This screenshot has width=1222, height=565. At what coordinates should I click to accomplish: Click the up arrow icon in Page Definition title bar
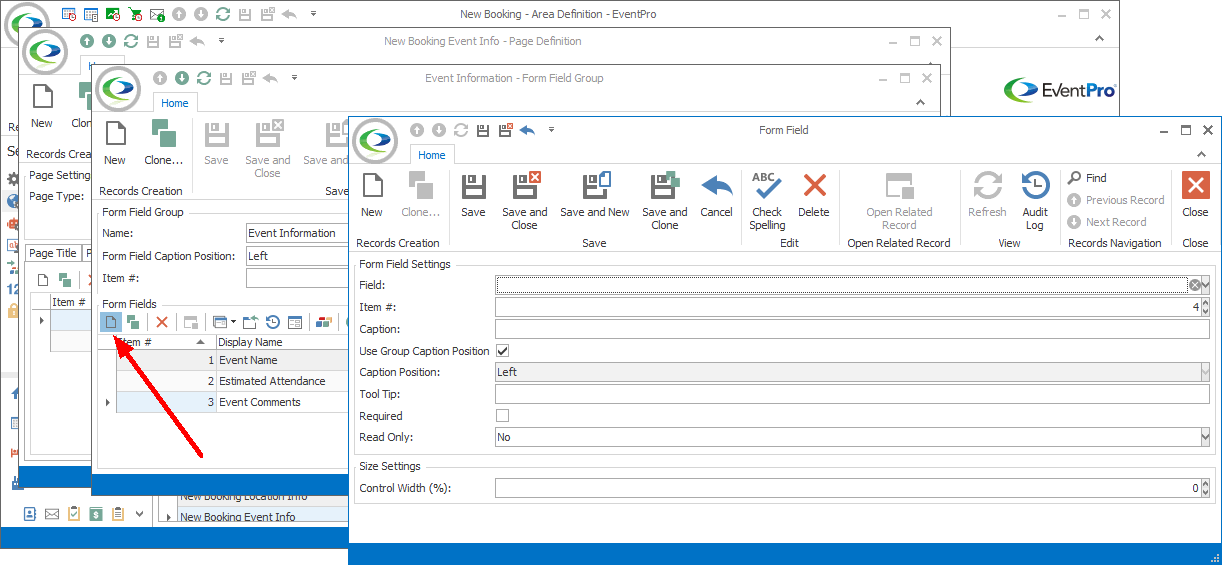coord(87,41)
